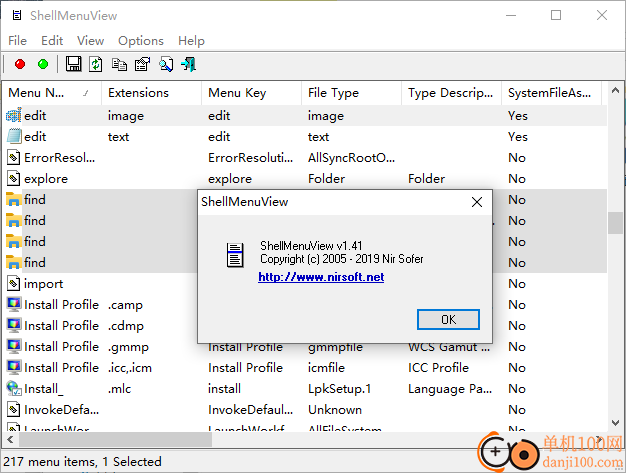This screenshot has width=626, height=473.
Task: Click the Unknown file type cell
Action: [x=335, y=410]
